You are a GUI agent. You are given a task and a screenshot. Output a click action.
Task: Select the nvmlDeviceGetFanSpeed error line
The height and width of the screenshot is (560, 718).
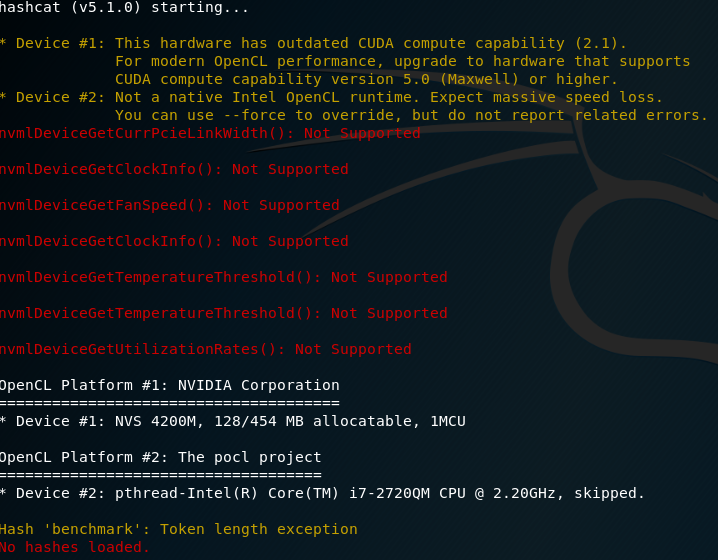pyautogui.click(x=169, y=205)
